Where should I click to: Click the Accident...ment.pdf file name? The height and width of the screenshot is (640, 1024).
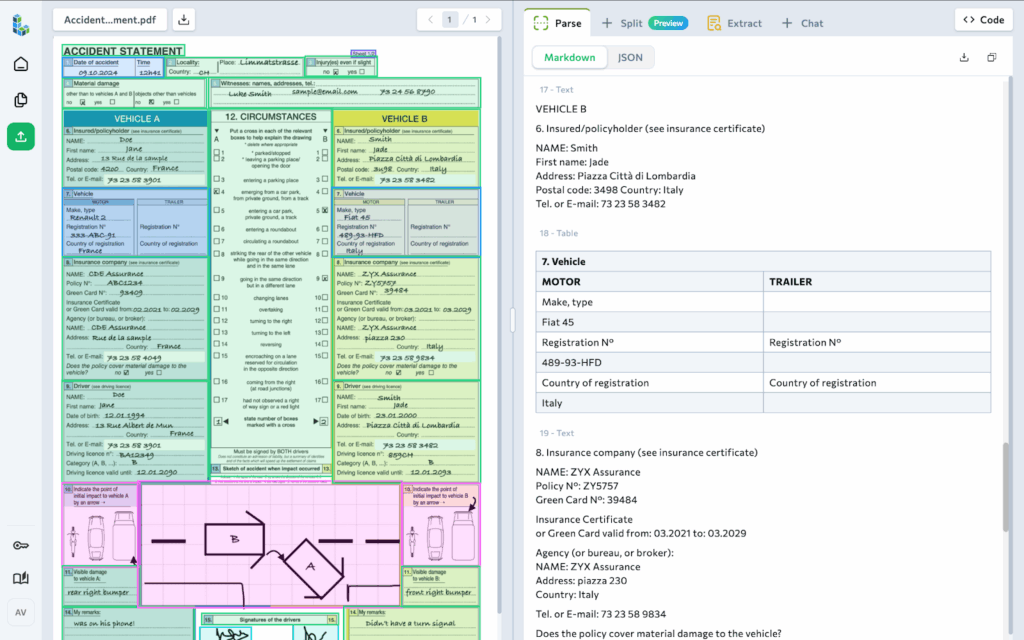click(110, 19)
